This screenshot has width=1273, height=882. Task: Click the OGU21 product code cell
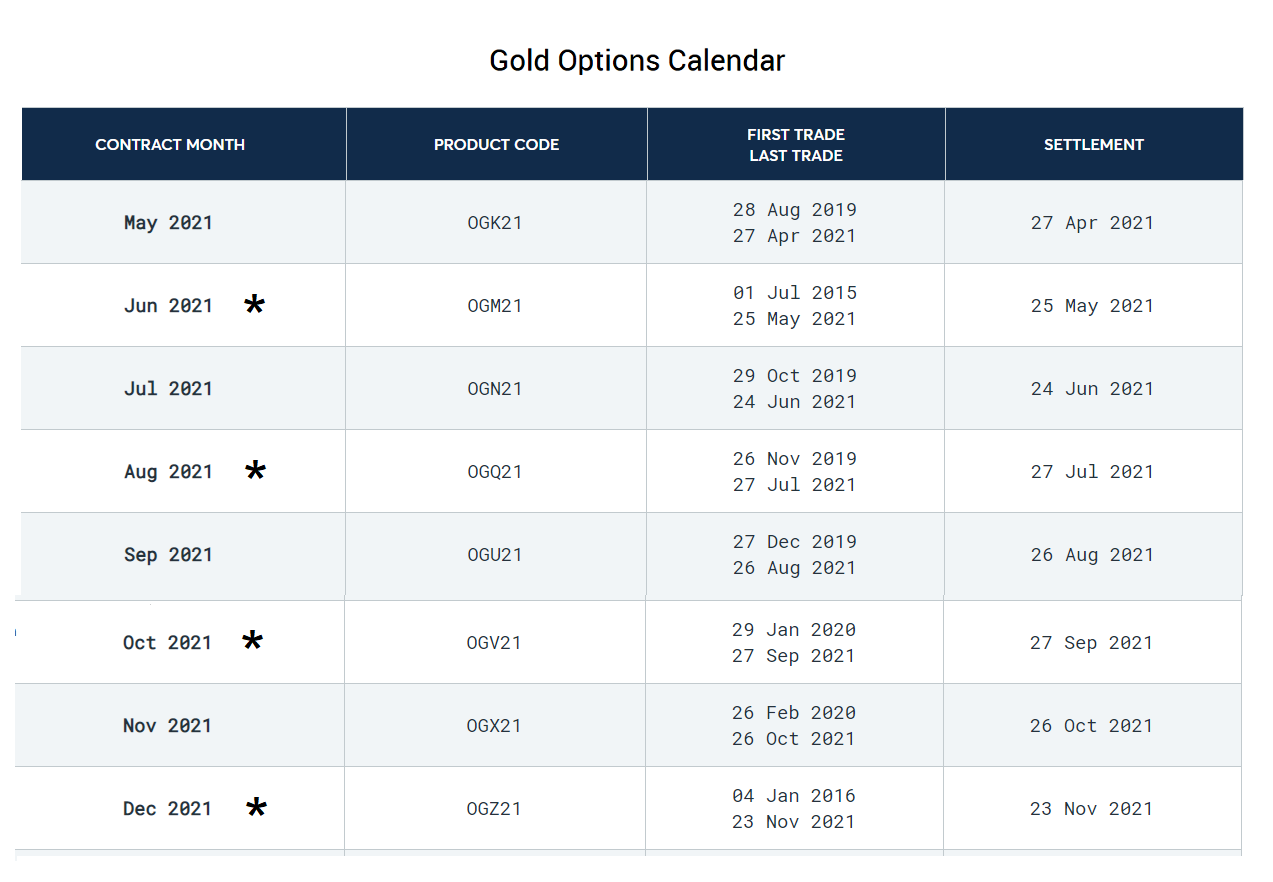click(495, 555)
